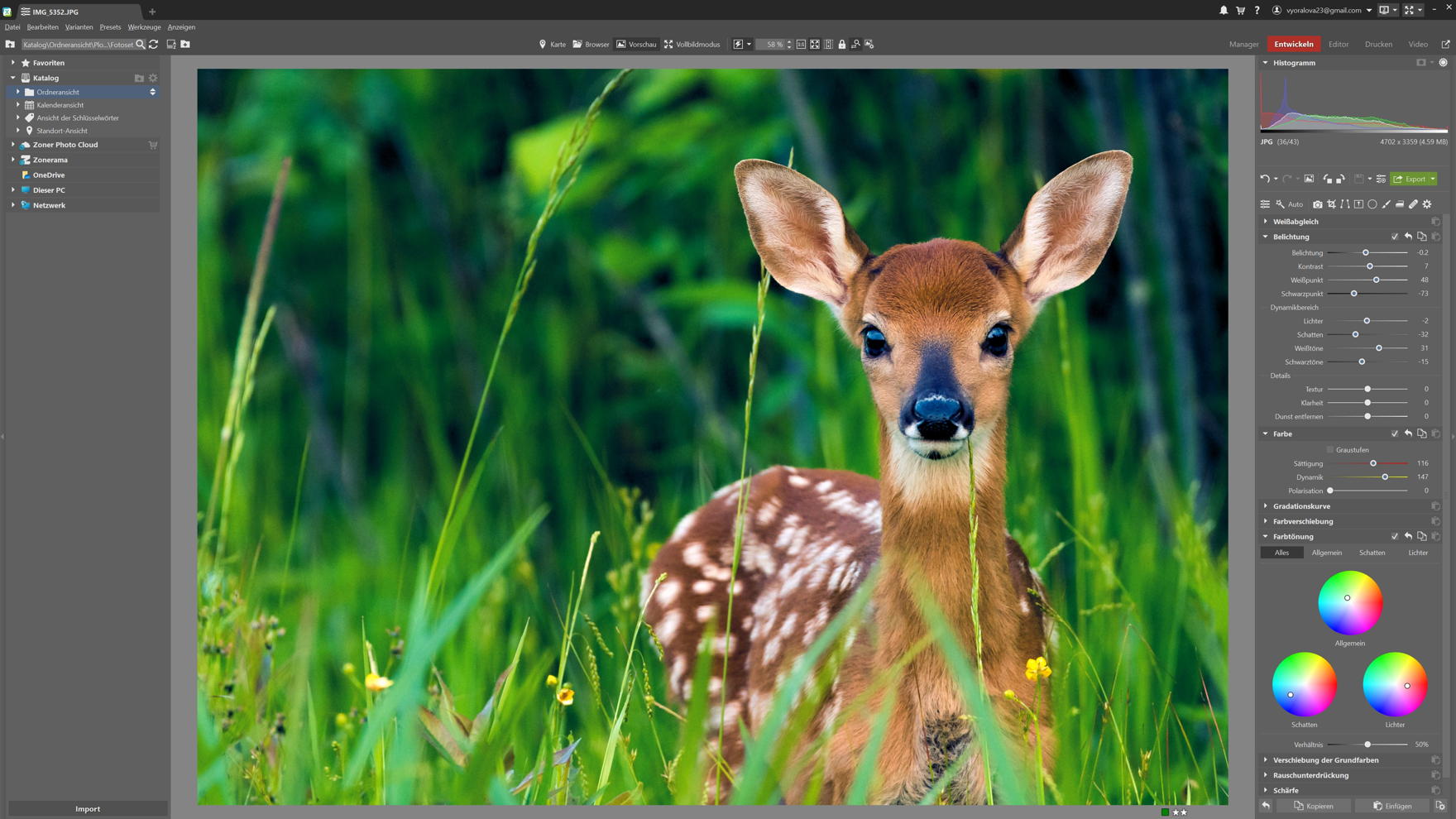Viewport: 1456px width, 819px height.
Task: Adjust the Sättigung slider handle
Action: pyautogui.click(x=1373, y=464)
